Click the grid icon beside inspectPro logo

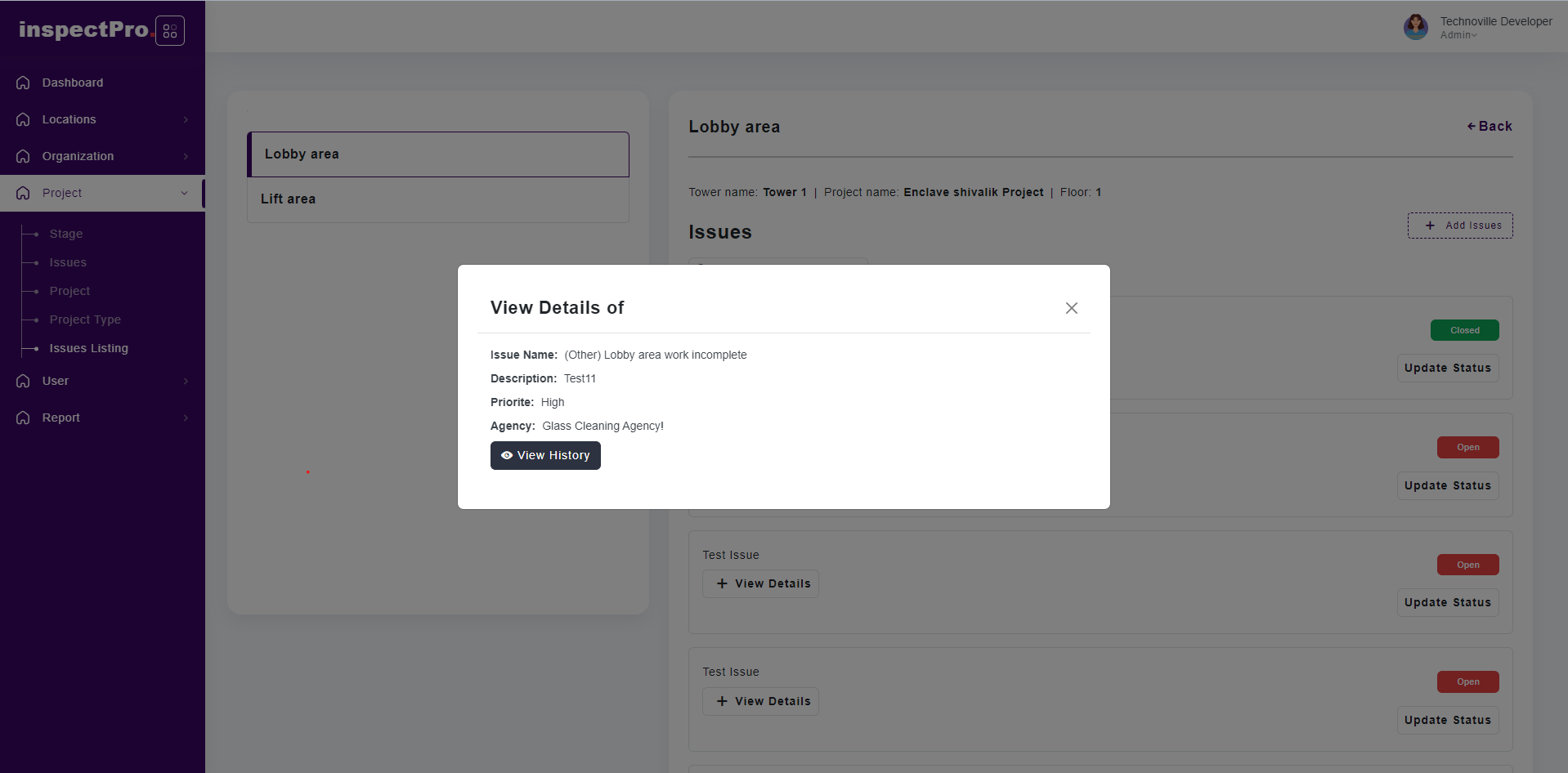170,31
